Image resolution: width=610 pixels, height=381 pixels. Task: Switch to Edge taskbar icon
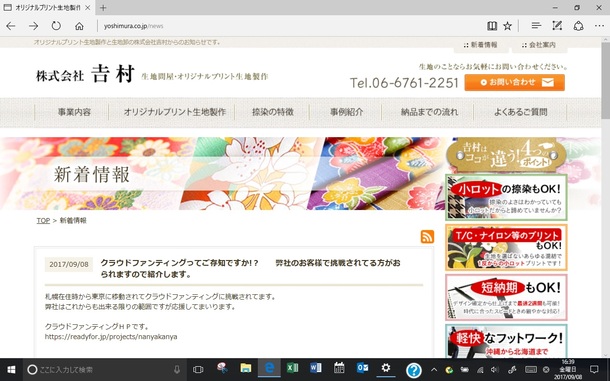(269, 368)
